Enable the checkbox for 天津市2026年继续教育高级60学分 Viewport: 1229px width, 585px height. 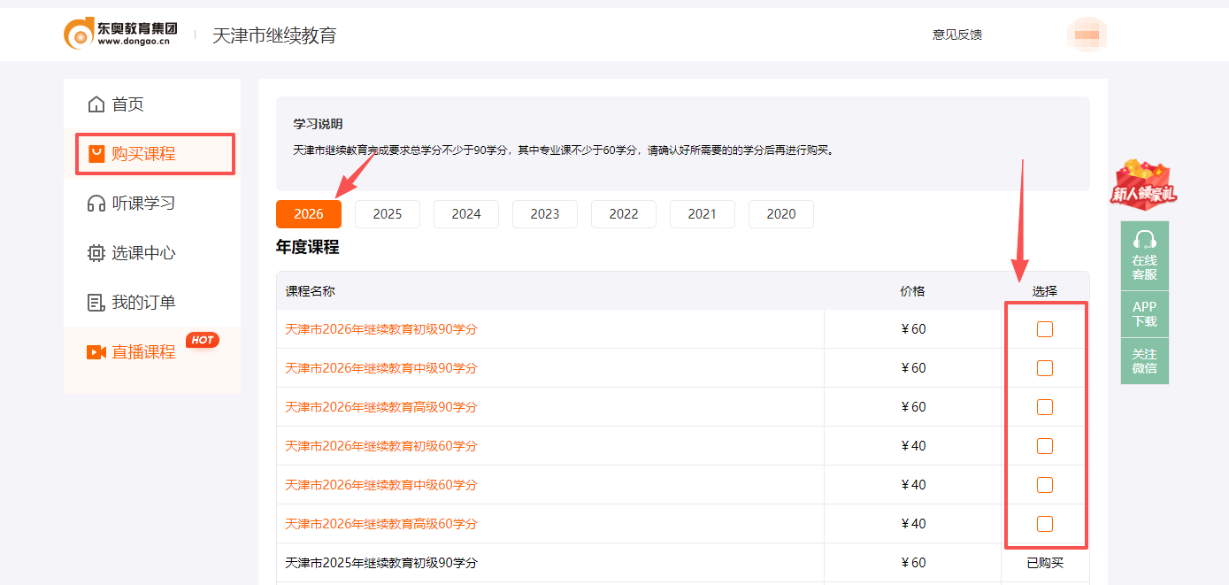coord(1045,523)
